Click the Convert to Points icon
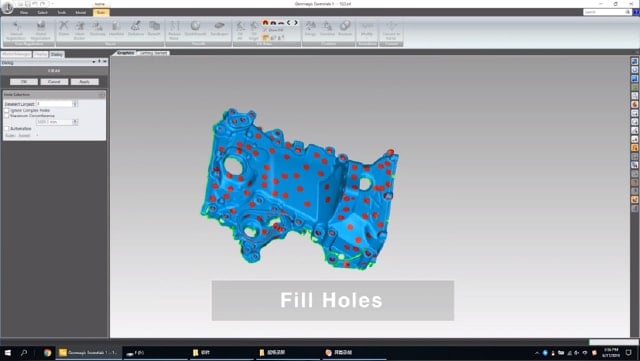 [391, 31]
